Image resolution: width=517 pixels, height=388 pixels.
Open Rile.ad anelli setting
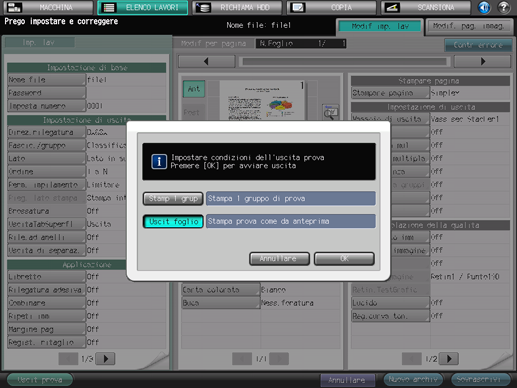pos(46,237)
